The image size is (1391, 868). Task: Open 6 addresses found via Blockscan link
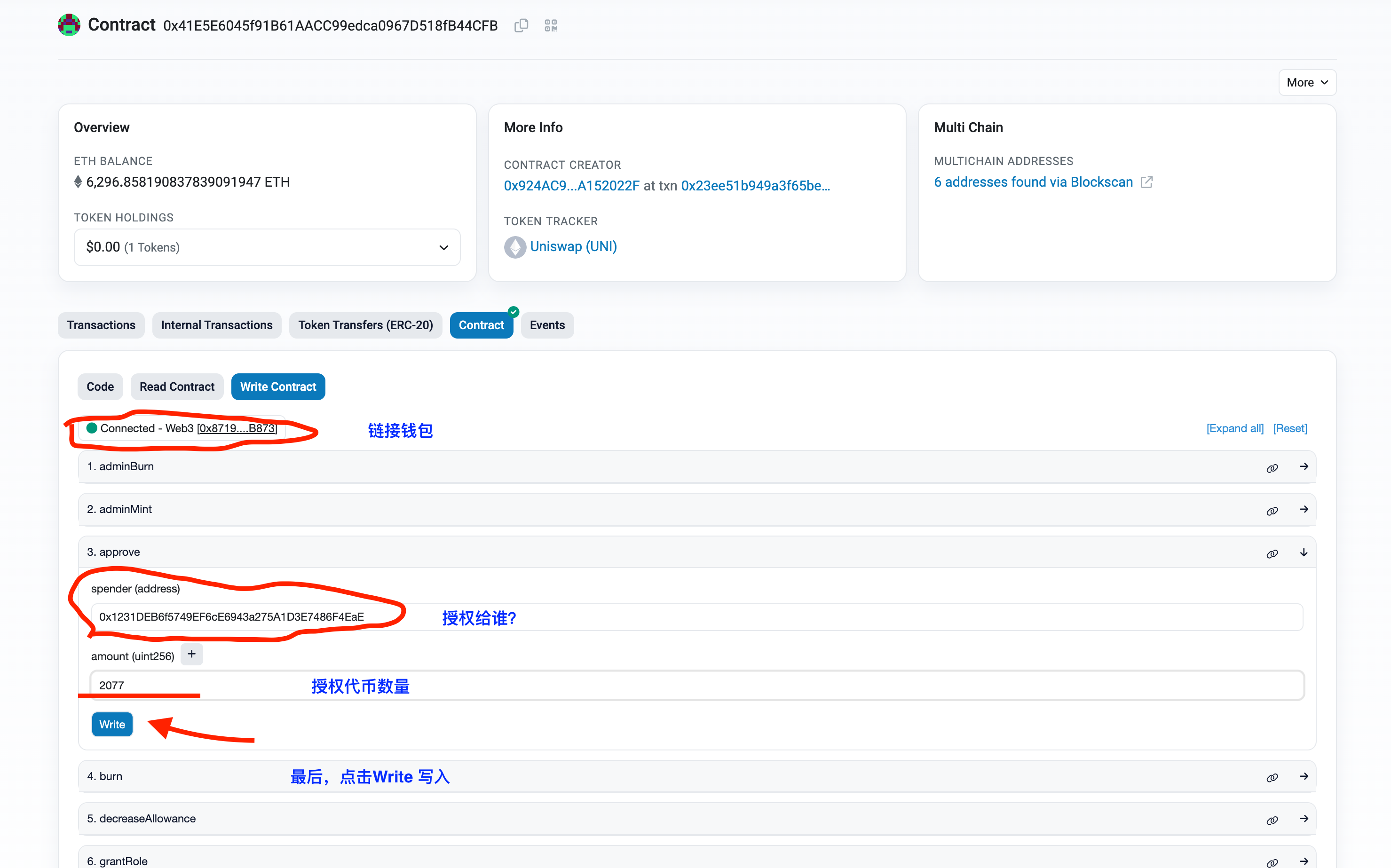tap(1033, 182)
